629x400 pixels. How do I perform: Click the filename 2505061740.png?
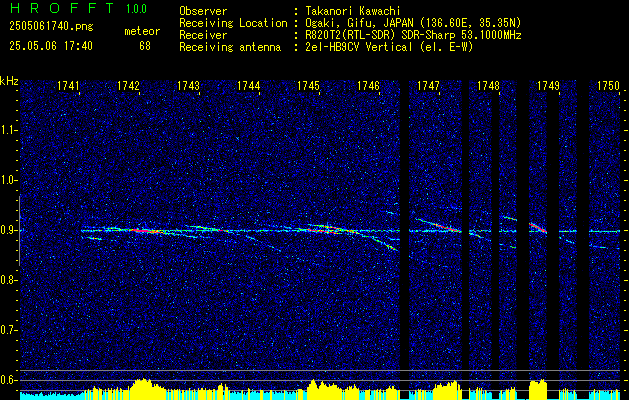coord(51,27)
